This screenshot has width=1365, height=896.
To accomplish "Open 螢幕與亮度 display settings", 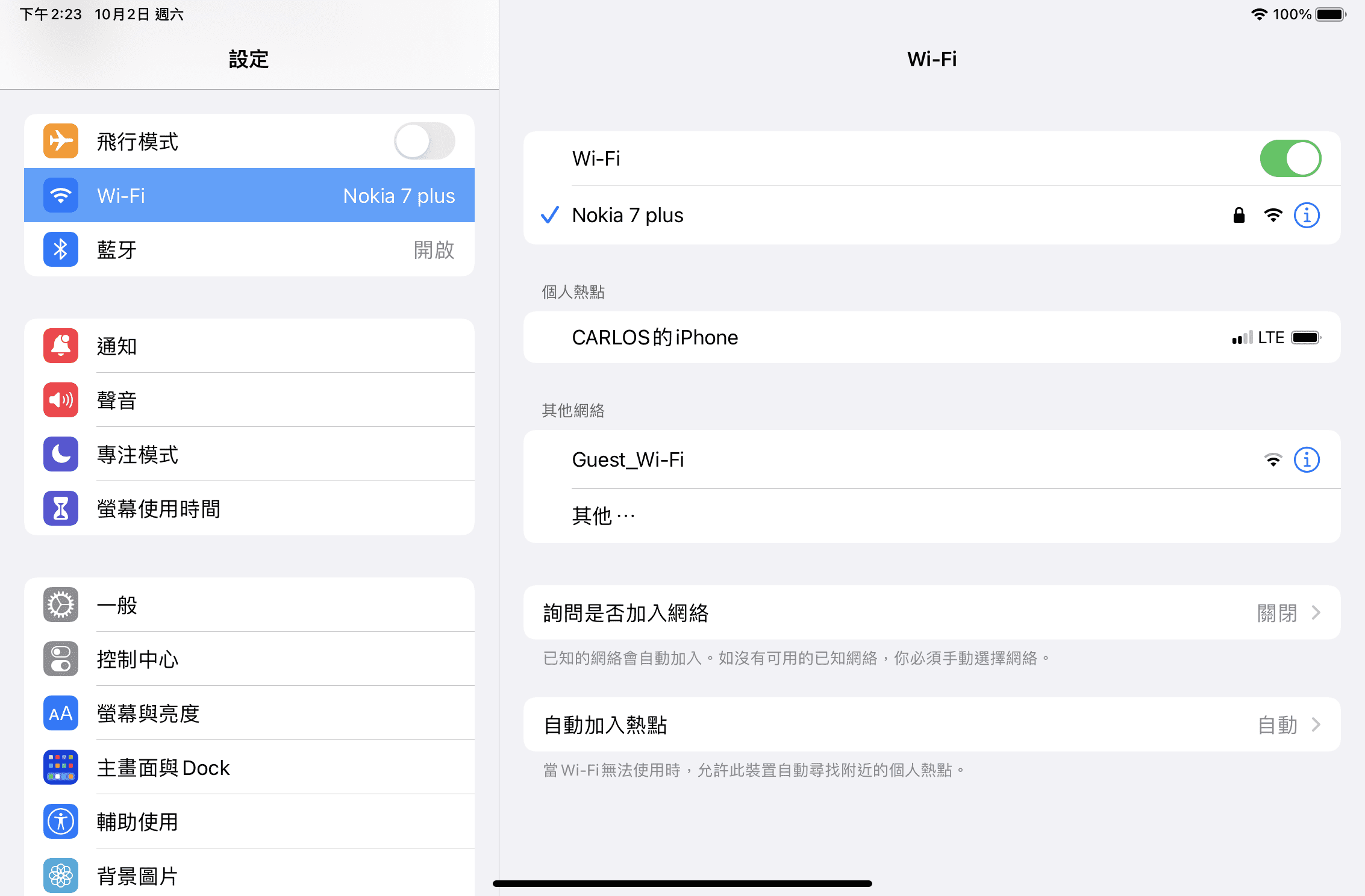I will [249, 713].
